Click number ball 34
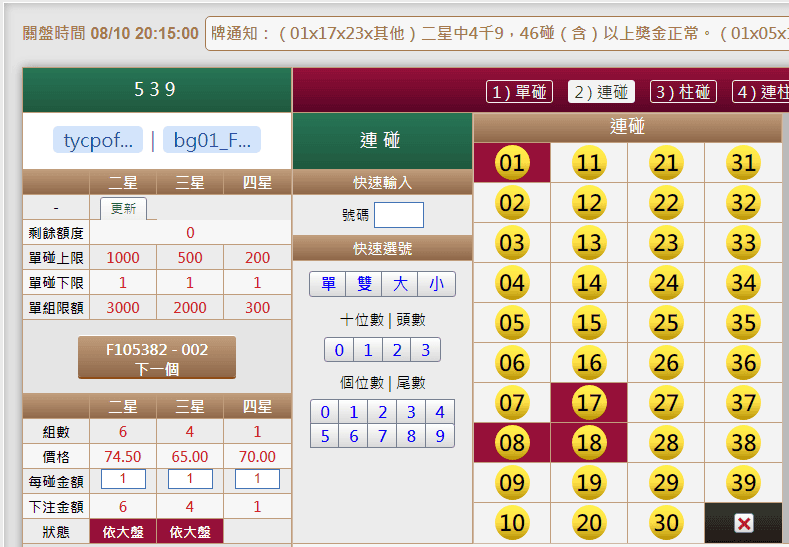The image size is (789, 547). coord(744,283)
